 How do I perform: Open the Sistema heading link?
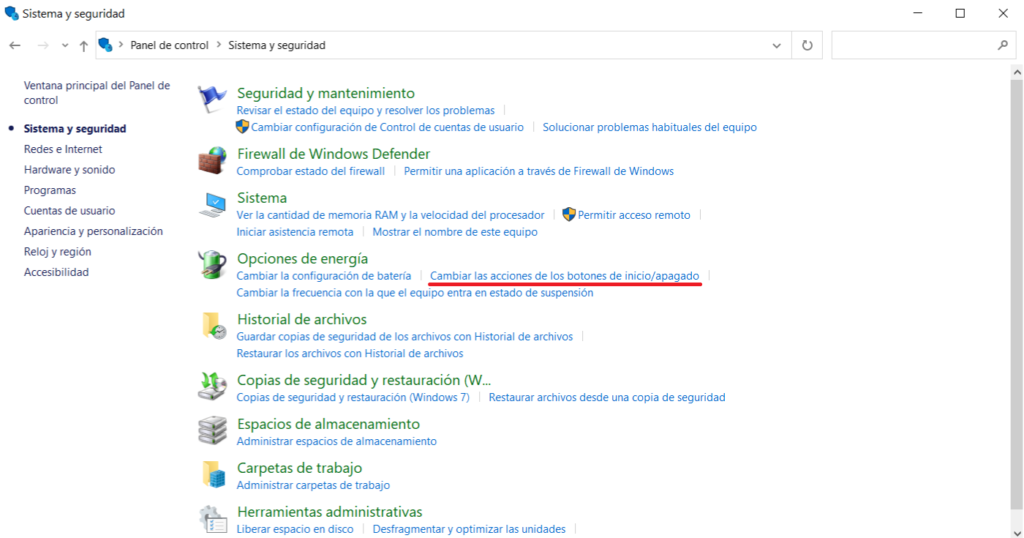pyautogui.click(x=262, y=198)
